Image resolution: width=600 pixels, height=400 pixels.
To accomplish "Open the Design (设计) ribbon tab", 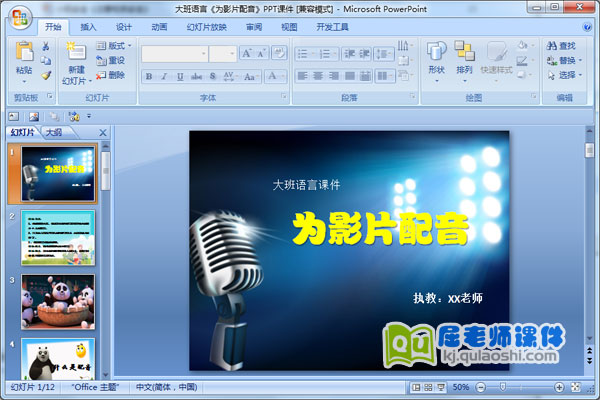I will point(124,27).
